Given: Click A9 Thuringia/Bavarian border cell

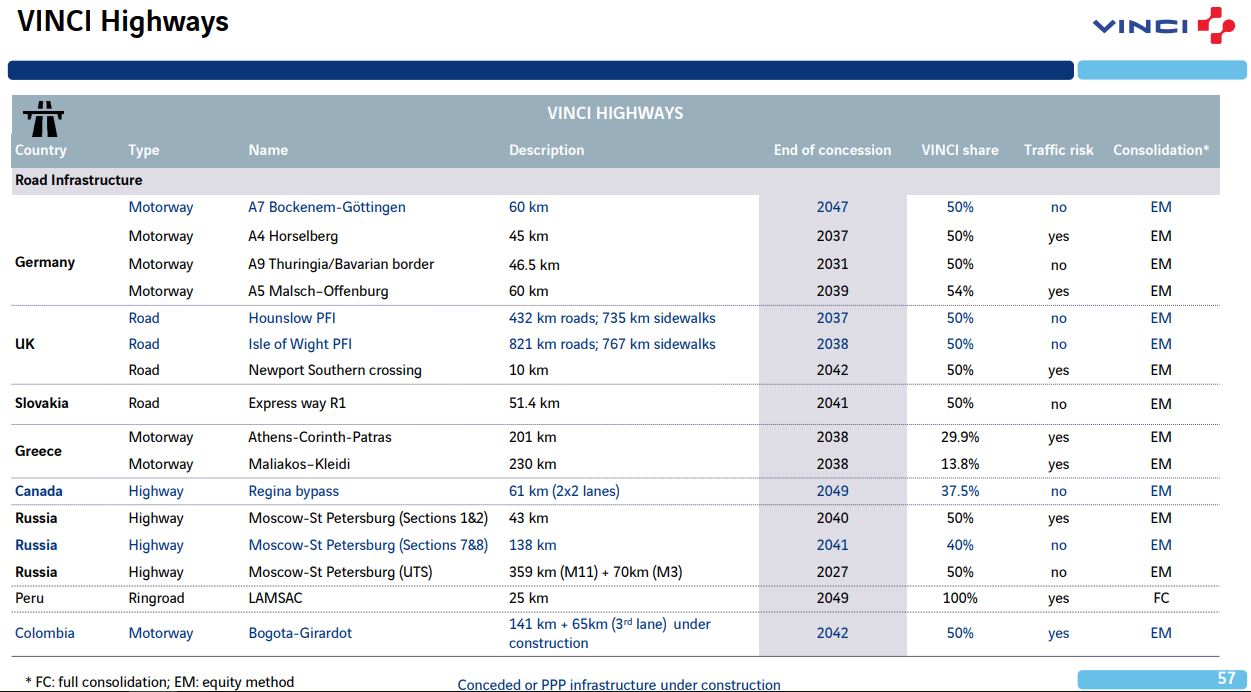Looking at the screenshot, I should click(x=341, y=264).
